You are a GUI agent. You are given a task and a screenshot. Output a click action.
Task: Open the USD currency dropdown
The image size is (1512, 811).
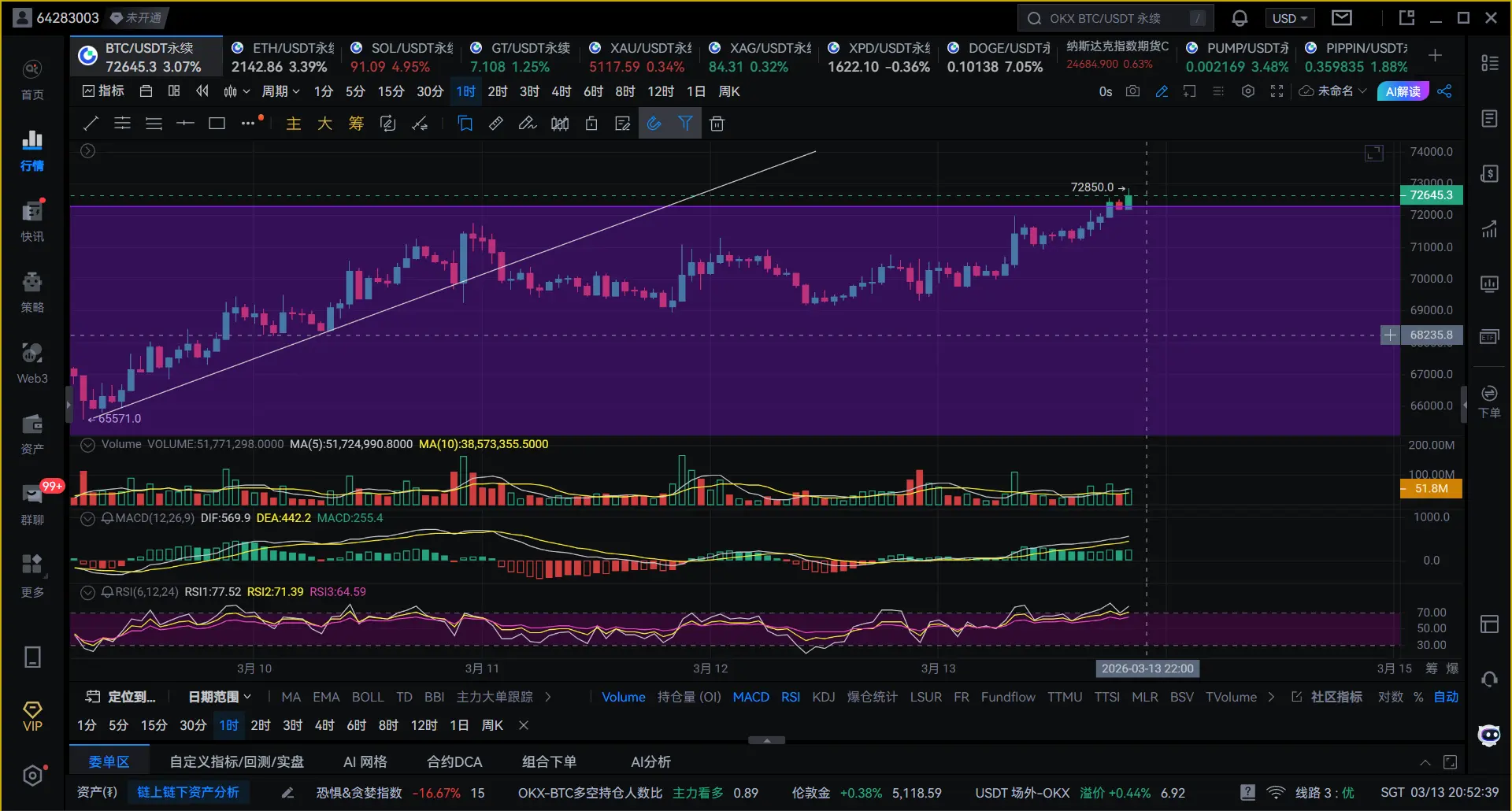point(1290,18)
